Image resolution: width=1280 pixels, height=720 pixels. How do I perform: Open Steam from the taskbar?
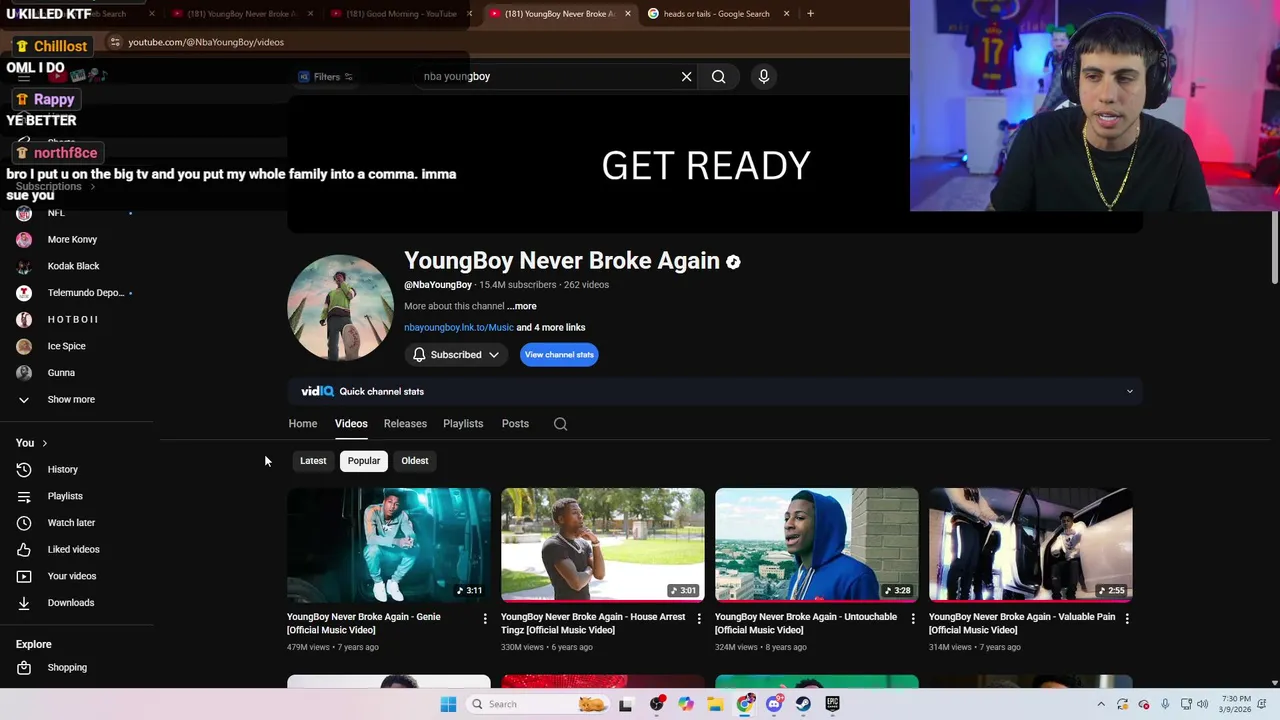(x=803, y=704)
